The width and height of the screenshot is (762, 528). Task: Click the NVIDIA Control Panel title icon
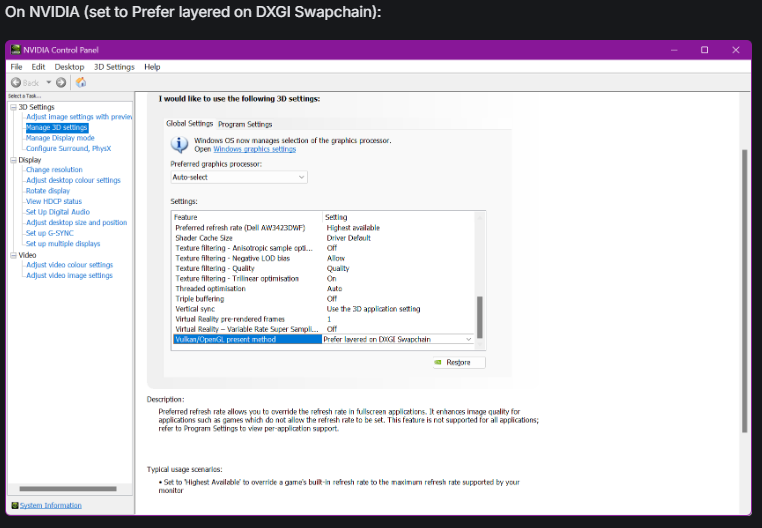click(16, 50)
